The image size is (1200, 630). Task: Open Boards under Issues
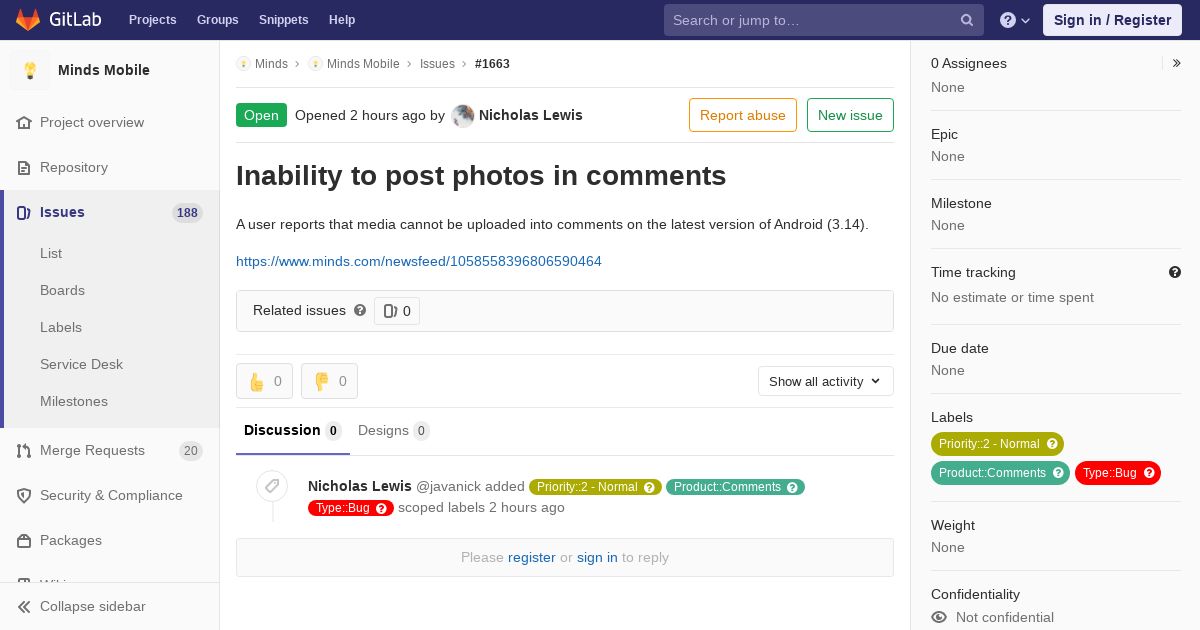[x=62, y=291]
